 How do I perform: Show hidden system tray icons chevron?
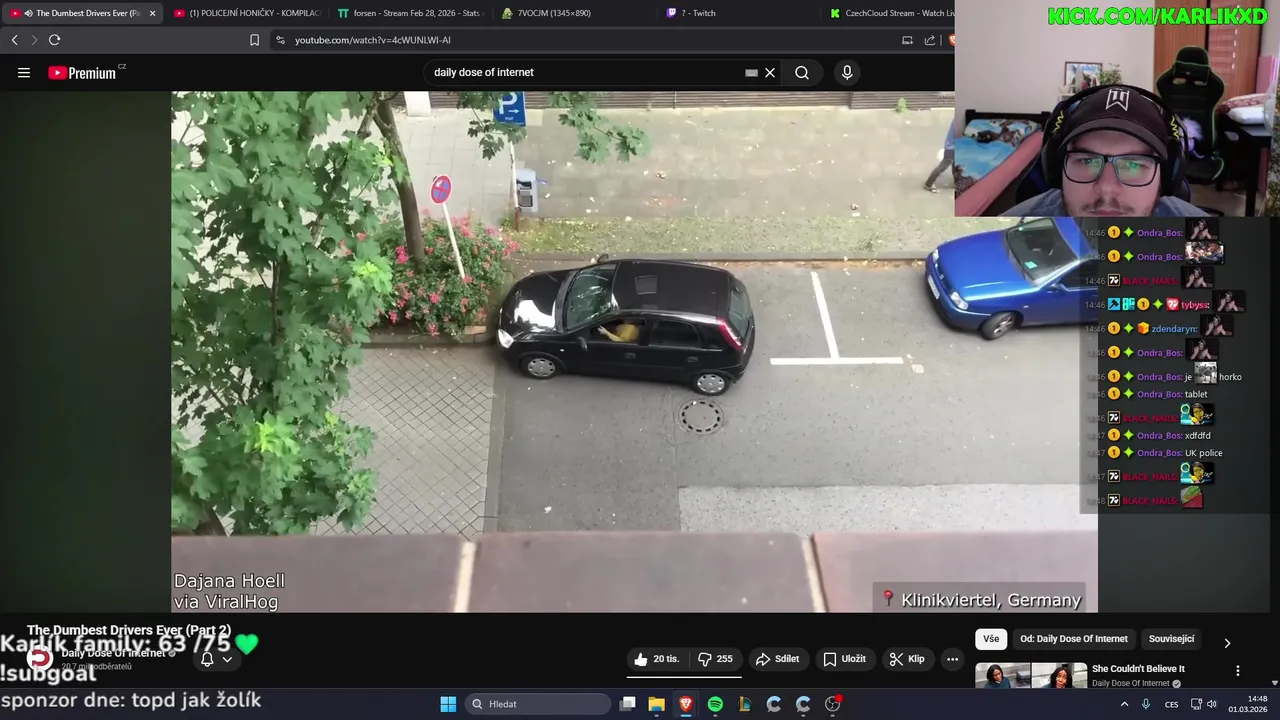[x=1124, y=704]
